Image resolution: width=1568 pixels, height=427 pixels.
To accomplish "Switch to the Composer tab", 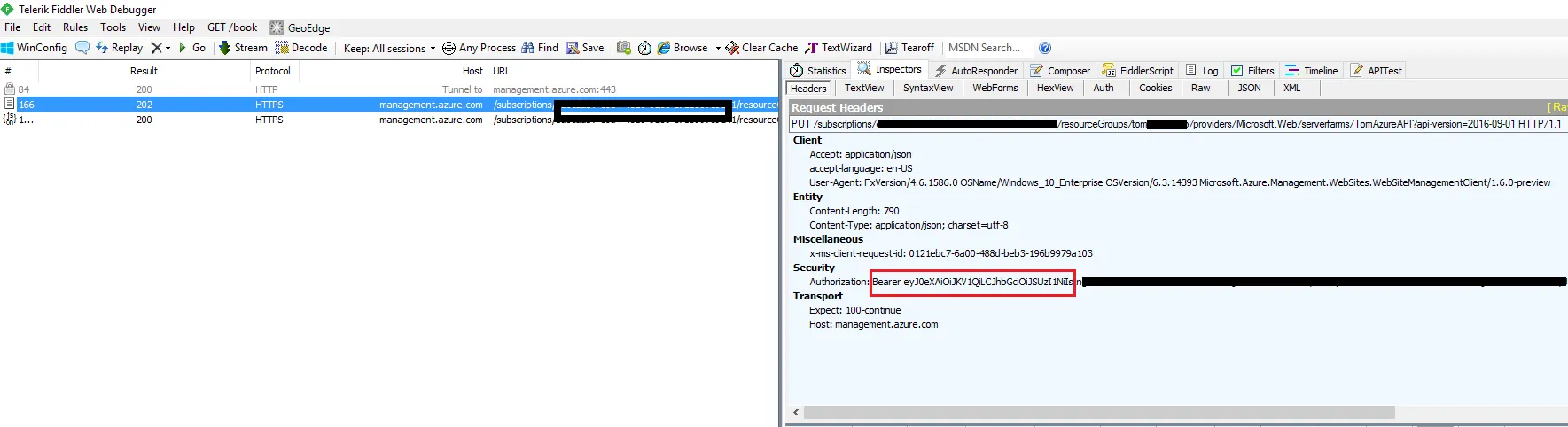I will [1060, 71].
